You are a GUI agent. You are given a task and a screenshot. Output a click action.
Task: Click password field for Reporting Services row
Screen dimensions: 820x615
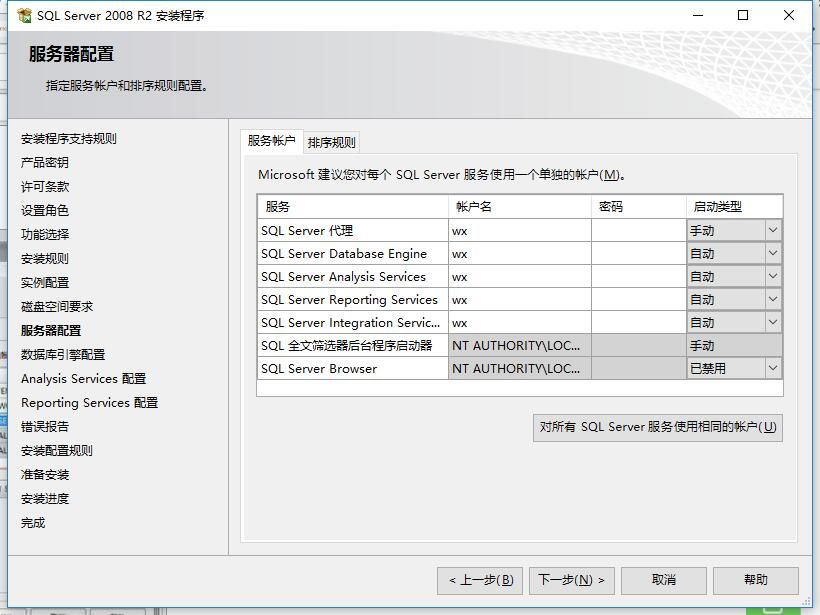pos(639,299)
